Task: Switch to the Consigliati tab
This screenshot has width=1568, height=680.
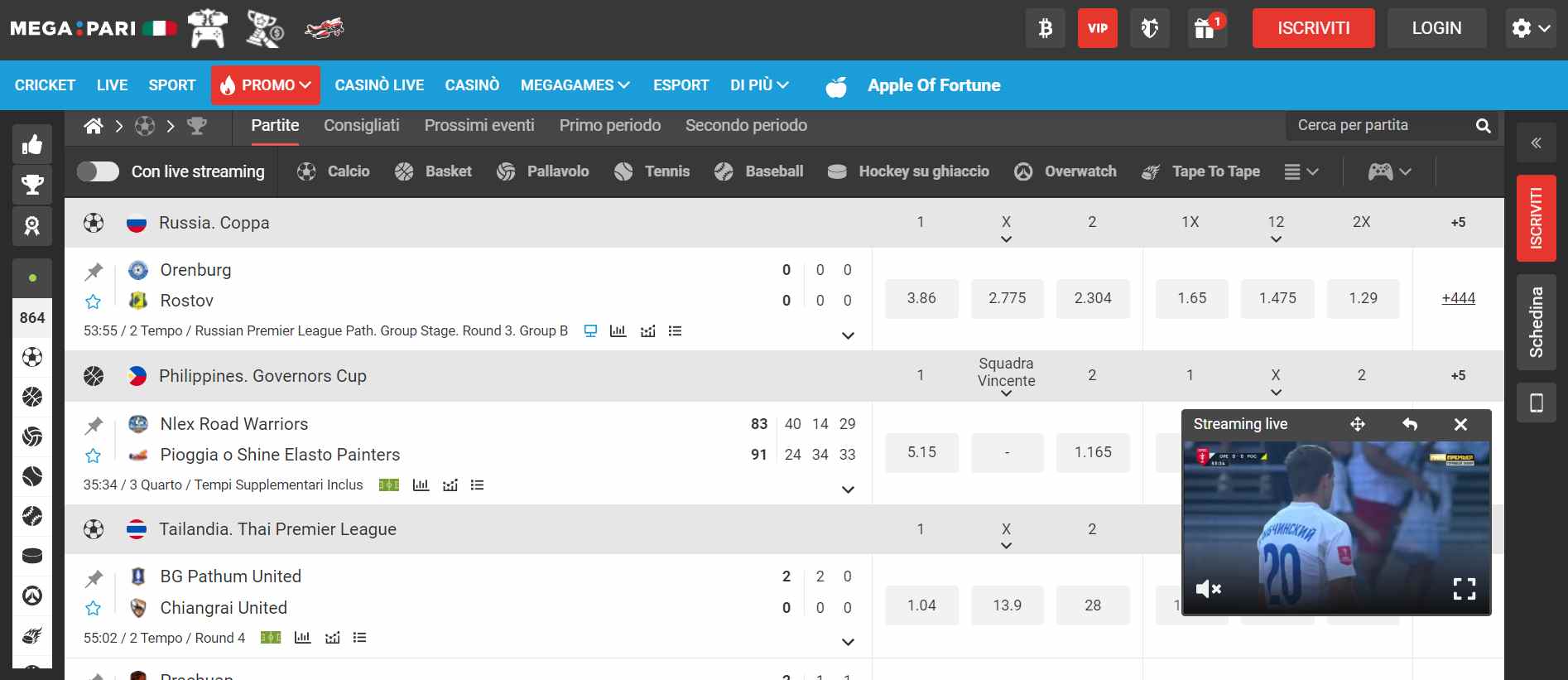Action: [362, 126]
